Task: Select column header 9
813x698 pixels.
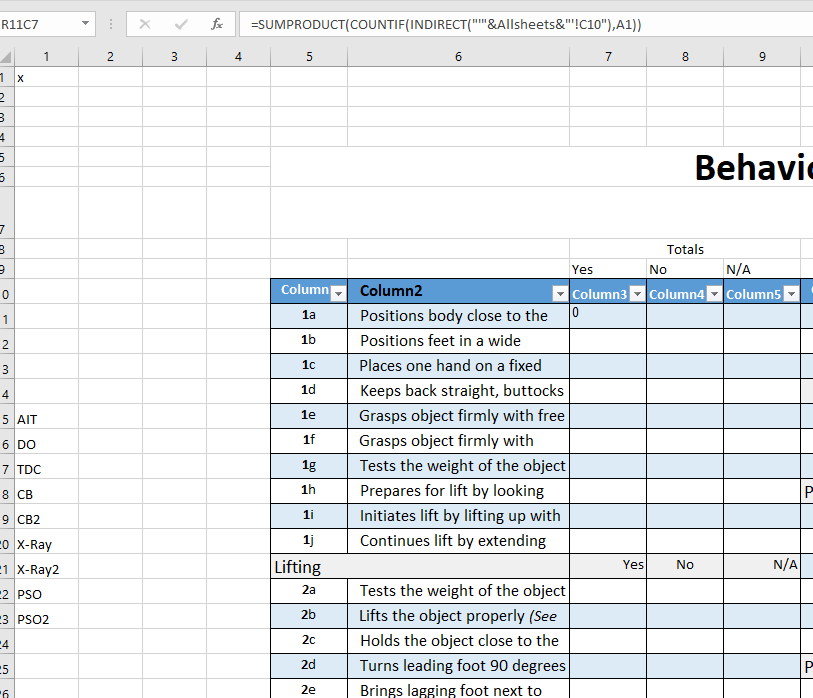Action: pyautogui.click(x=762, y=57)
